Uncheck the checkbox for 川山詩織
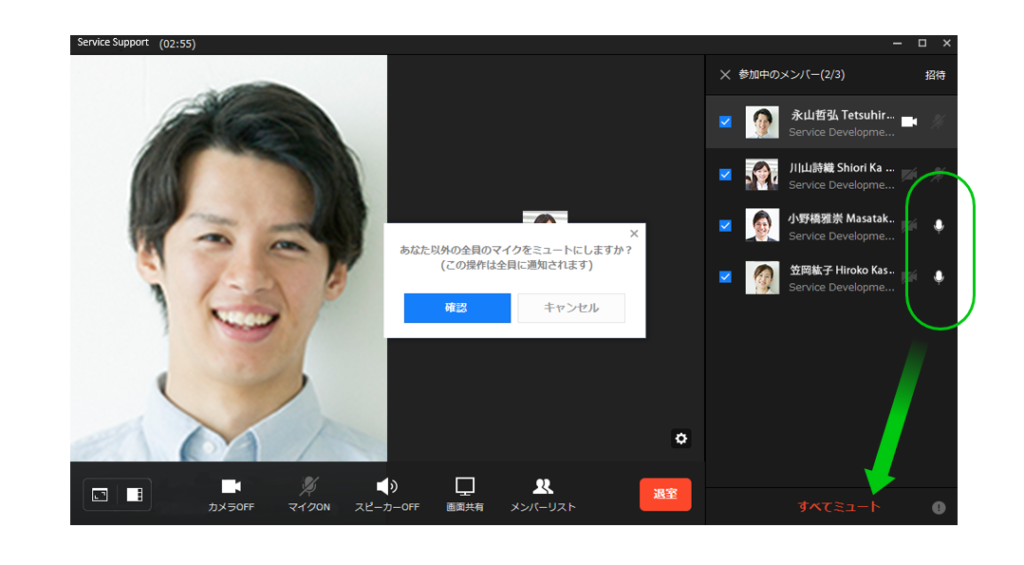The width and height of the screenshot is (1024, 565). (x=725, y=174)
